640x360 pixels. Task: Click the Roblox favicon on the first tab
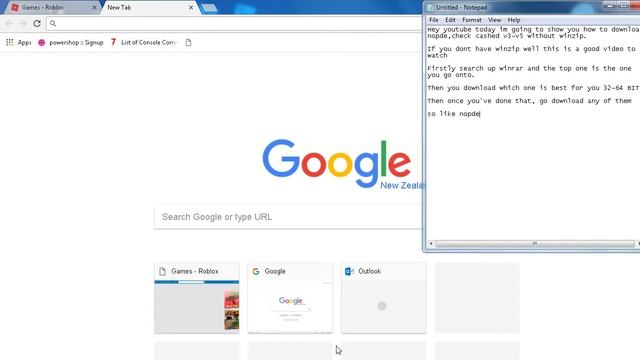[x=15, y=7]
